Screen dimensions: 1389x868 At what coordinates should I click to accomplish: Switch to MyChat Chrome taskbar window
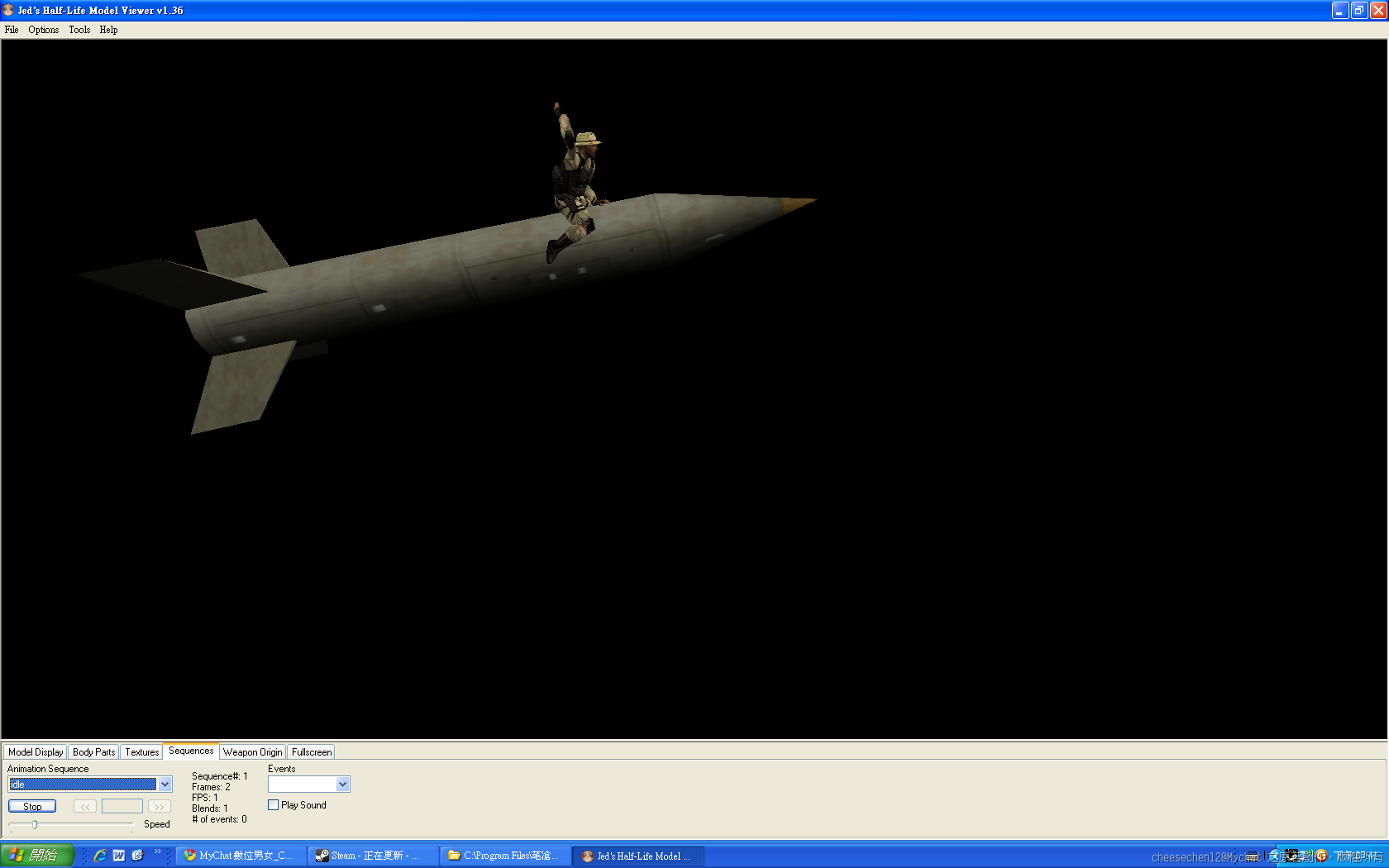(241, 856)
